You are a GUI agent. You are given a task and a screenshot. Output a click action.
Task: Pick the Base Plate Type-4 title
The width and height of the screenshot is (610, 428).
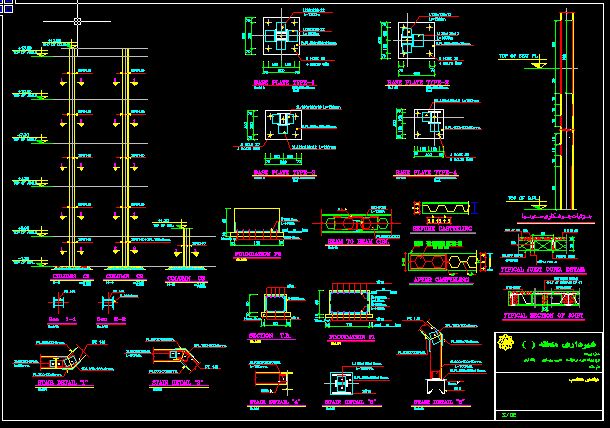[x=428, y=172]
